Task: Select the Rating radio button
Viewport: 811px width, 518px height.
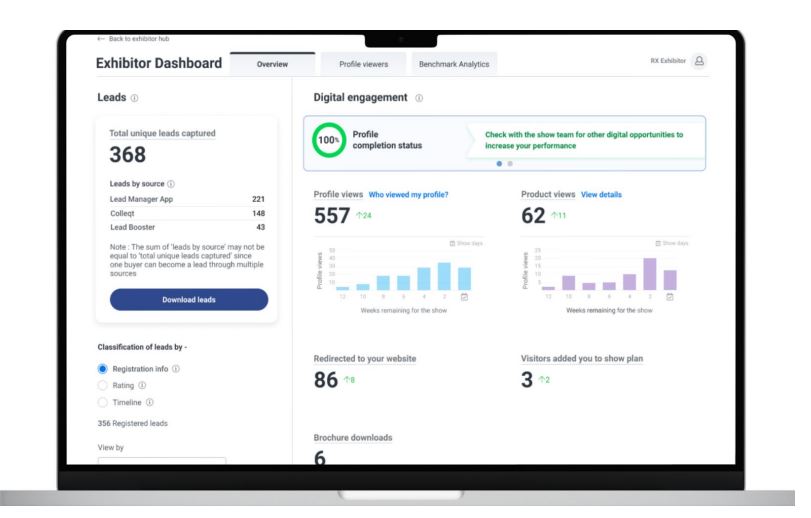Action: coord(102,385)
